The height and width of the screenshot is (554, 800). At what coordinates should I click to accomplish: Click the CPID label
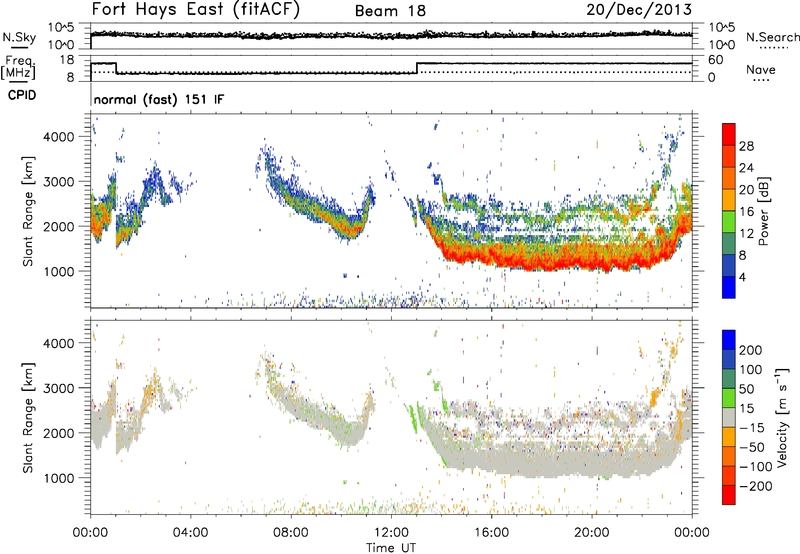22,95
